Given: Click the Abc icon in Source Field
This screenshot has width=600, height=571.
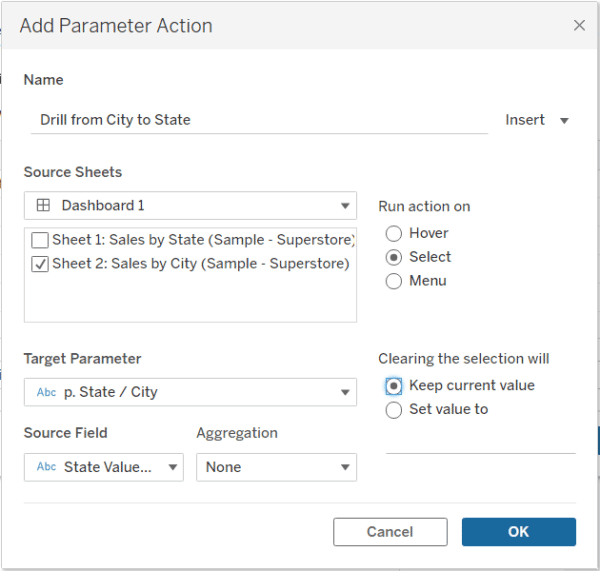Looking at the screenshot, I should [x=46, y=467].
